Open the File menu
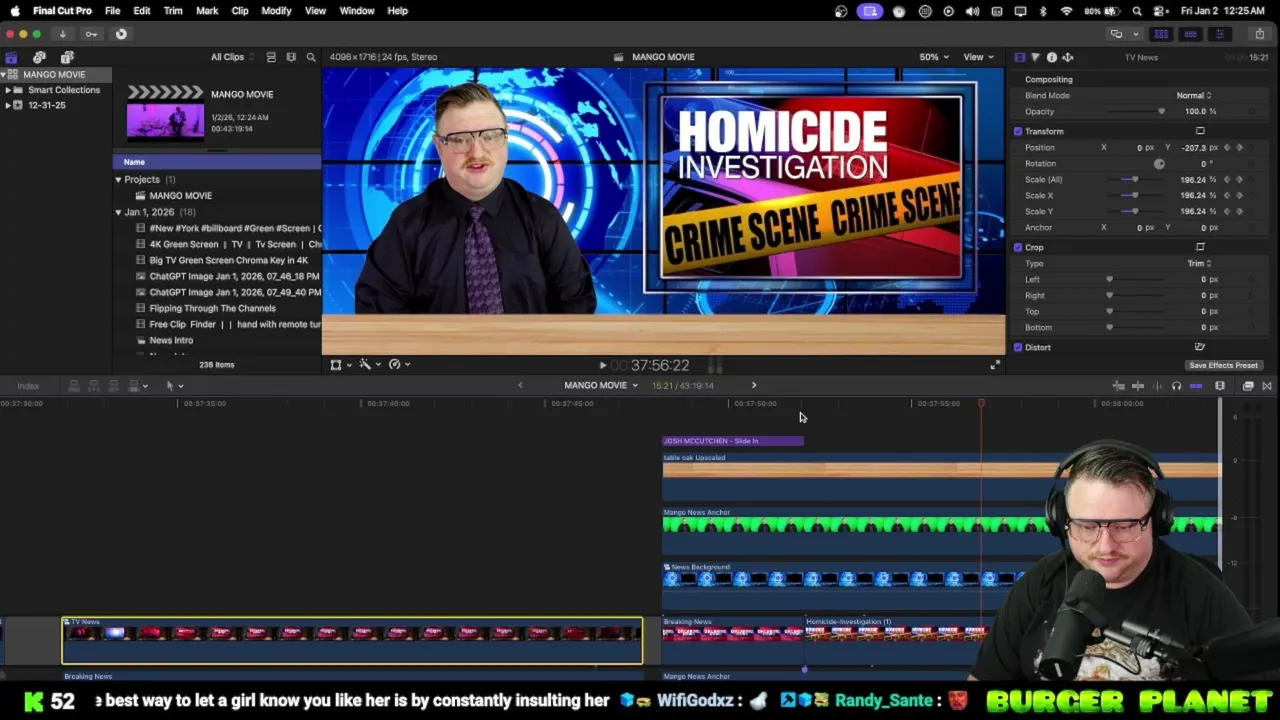This screenshot has width=1280, height=720. (x=112, y=11)
